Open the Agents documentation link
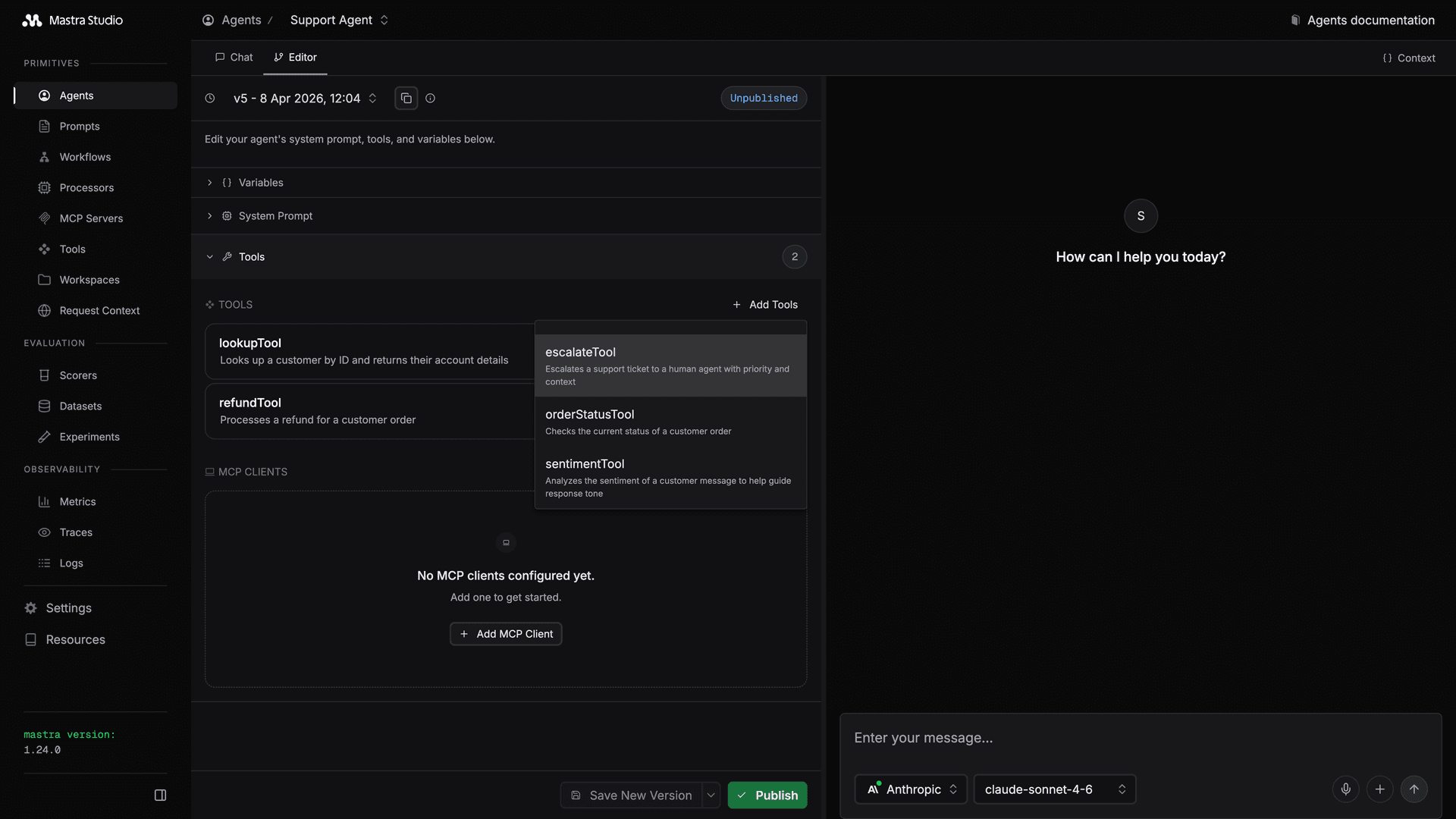This screenshot has width=1456, height=819. [1363, 20]
